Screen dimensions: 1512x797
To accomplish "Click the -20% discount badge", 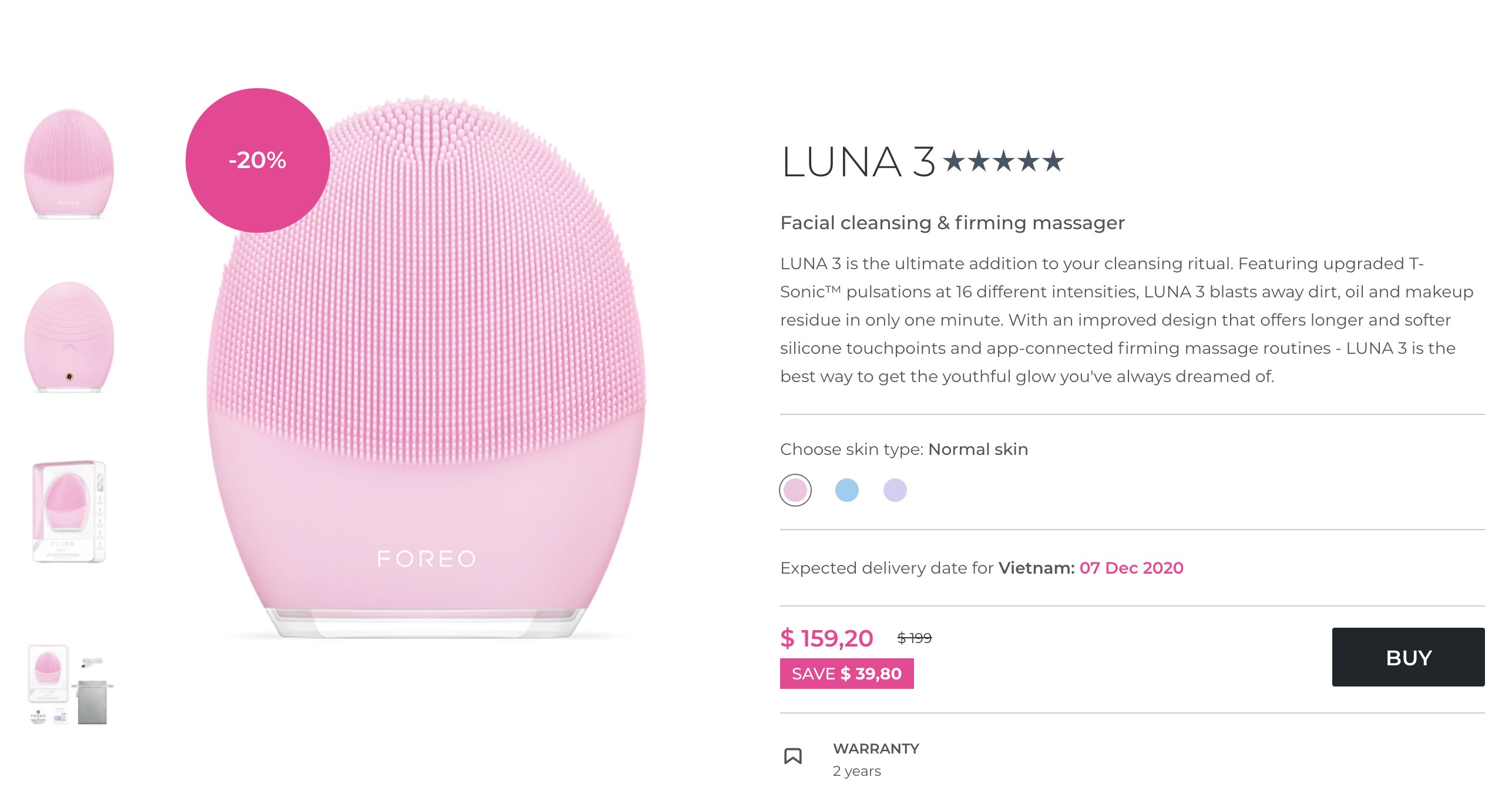I will click(257, 160).
